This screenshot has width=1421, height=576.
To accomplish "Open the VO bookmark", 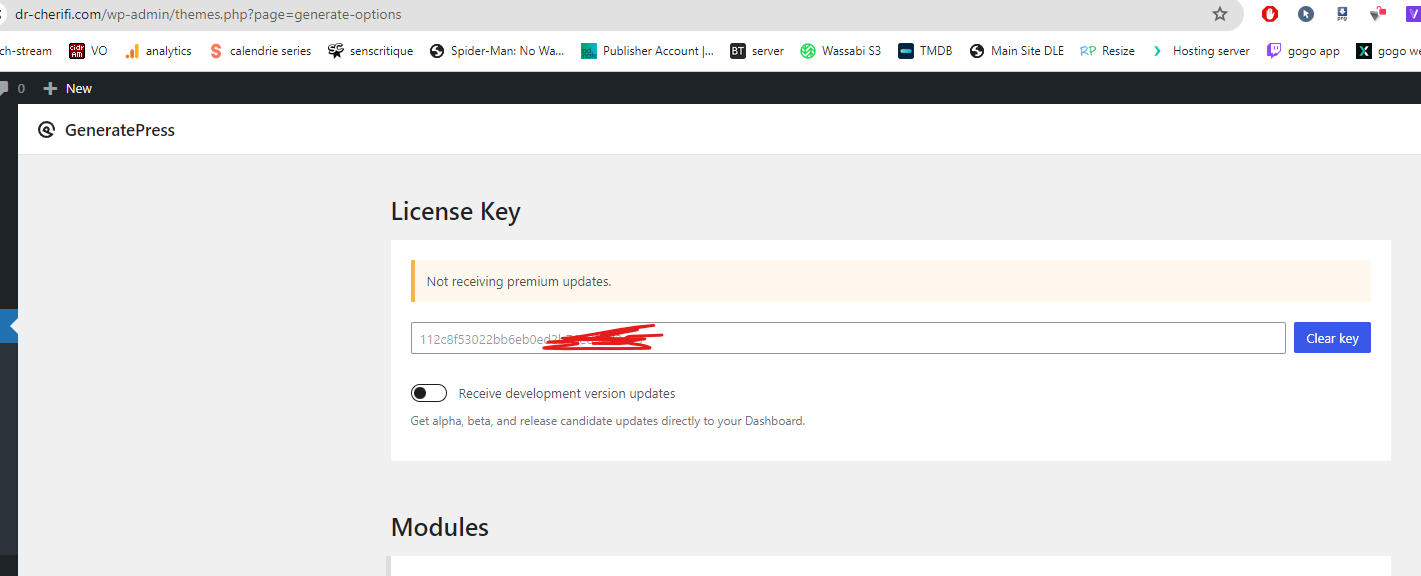I will (x=88, y=51).
